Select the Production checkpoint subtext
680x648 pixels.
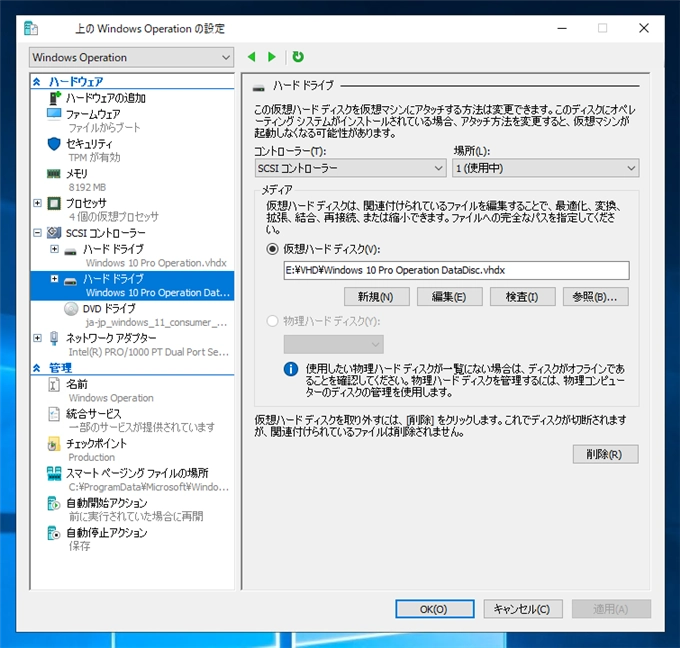click(92, 458)
